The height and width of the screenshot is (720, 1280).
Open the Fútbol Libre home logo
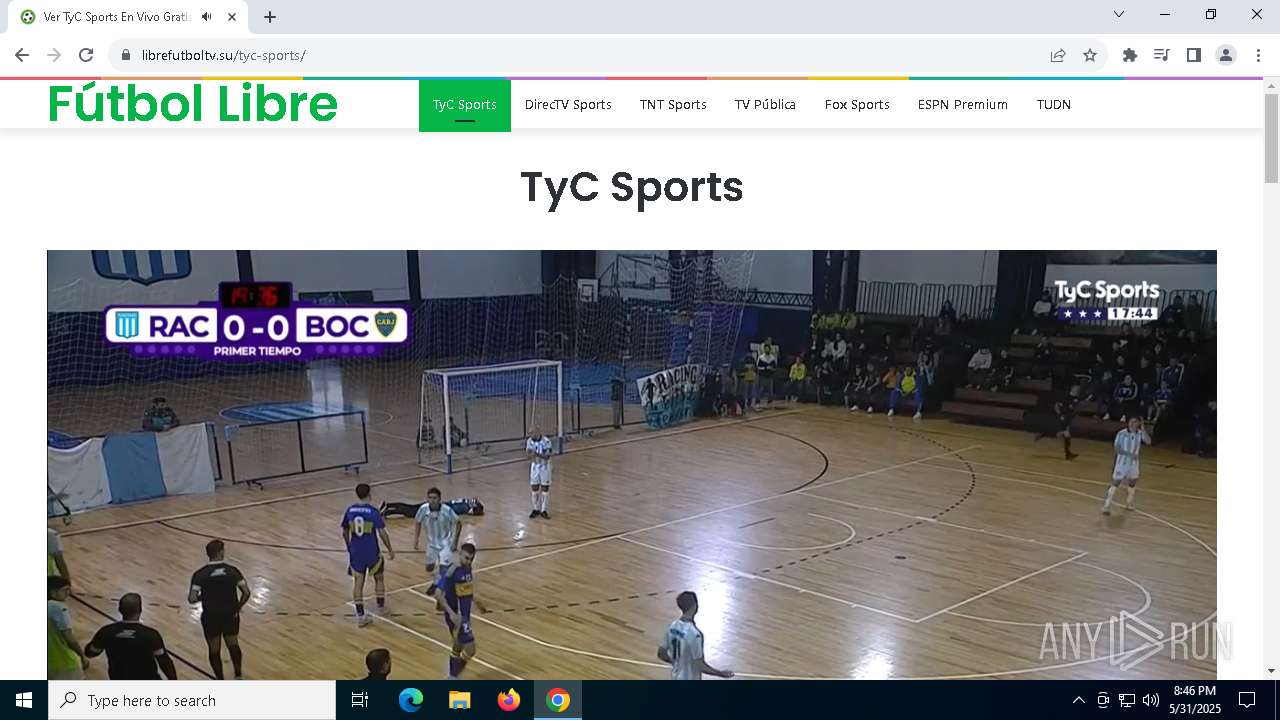(193, 103)
